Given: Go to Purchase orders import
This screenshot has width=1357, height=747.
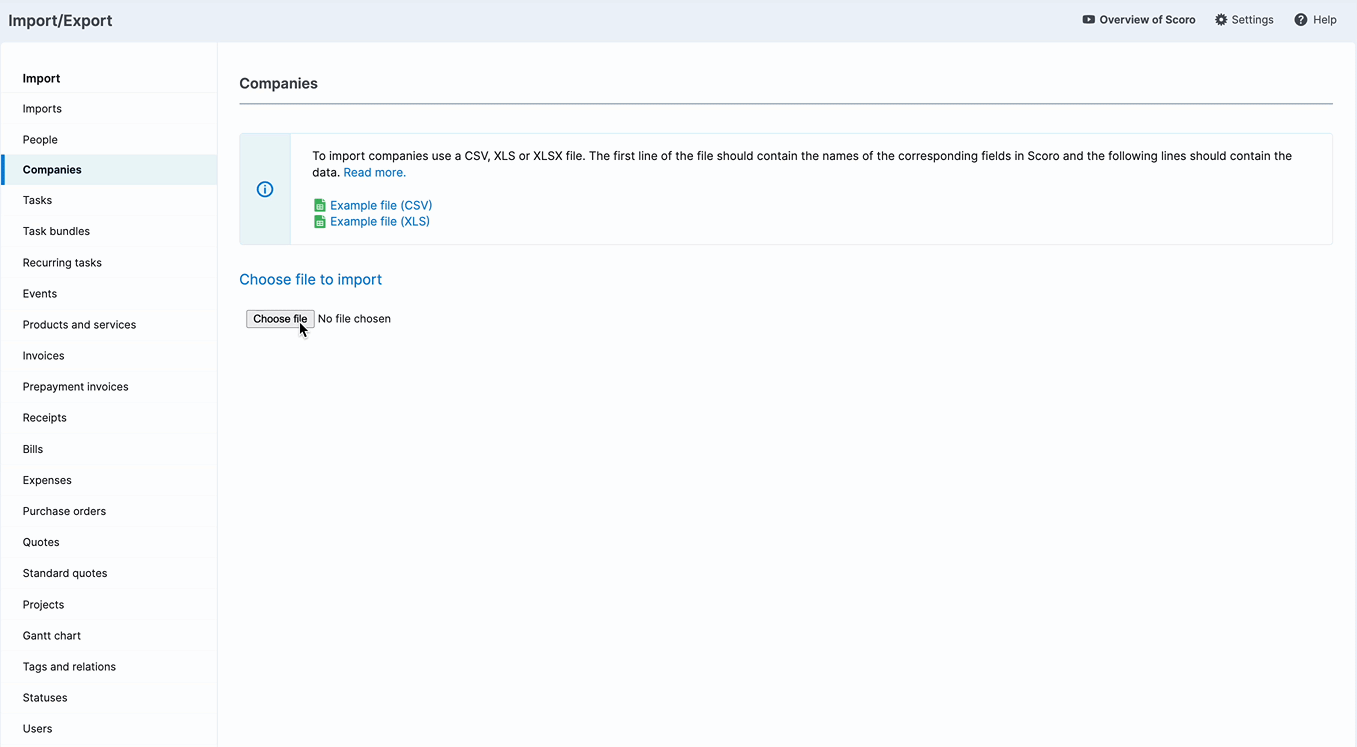Looking at the screenshot, I should (x=109, y=511).
